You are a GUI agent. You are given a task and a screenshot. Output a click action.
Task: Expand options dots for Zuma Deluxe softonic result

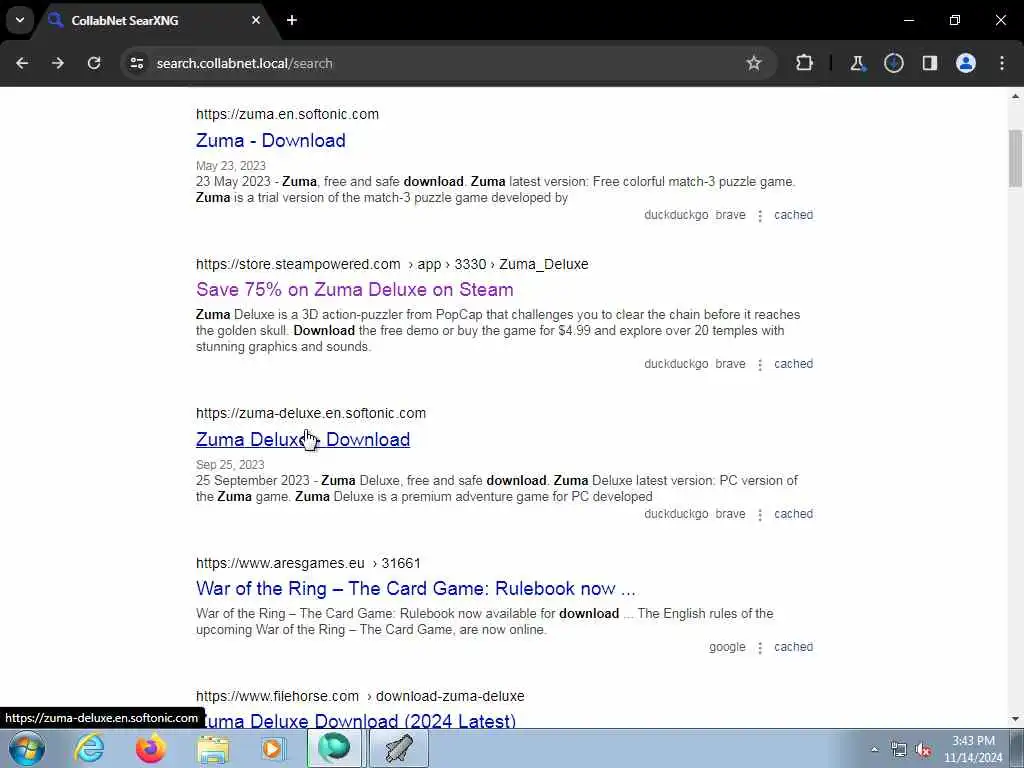[760, 515]
